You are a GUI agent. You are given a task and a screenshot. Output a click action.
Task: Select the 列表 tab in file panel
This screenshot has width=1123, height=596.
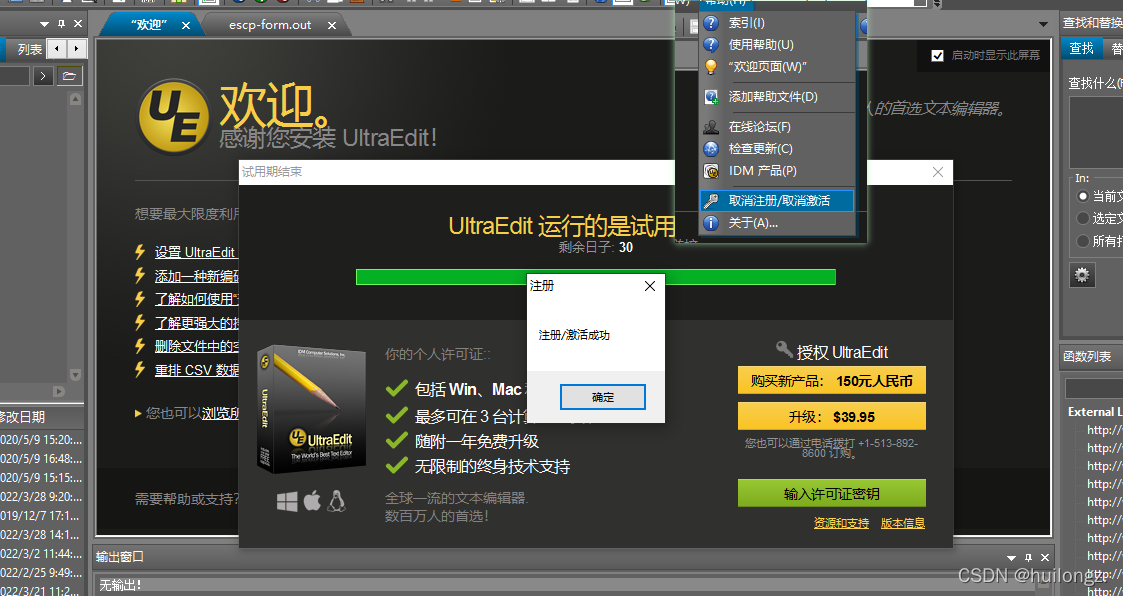click(29, 49)
